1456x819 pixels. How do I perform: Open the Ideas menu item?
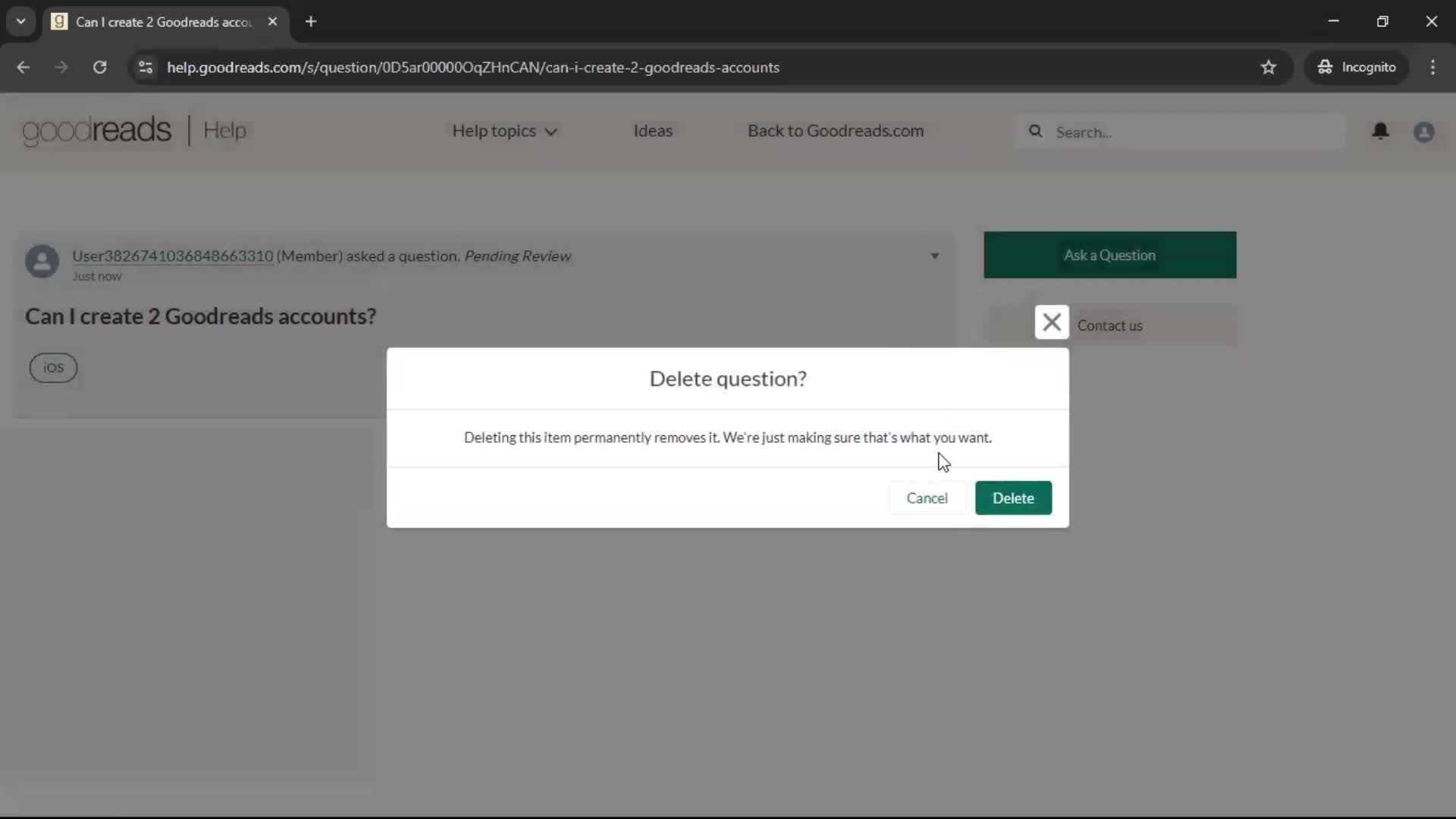[x=653, y=131]
